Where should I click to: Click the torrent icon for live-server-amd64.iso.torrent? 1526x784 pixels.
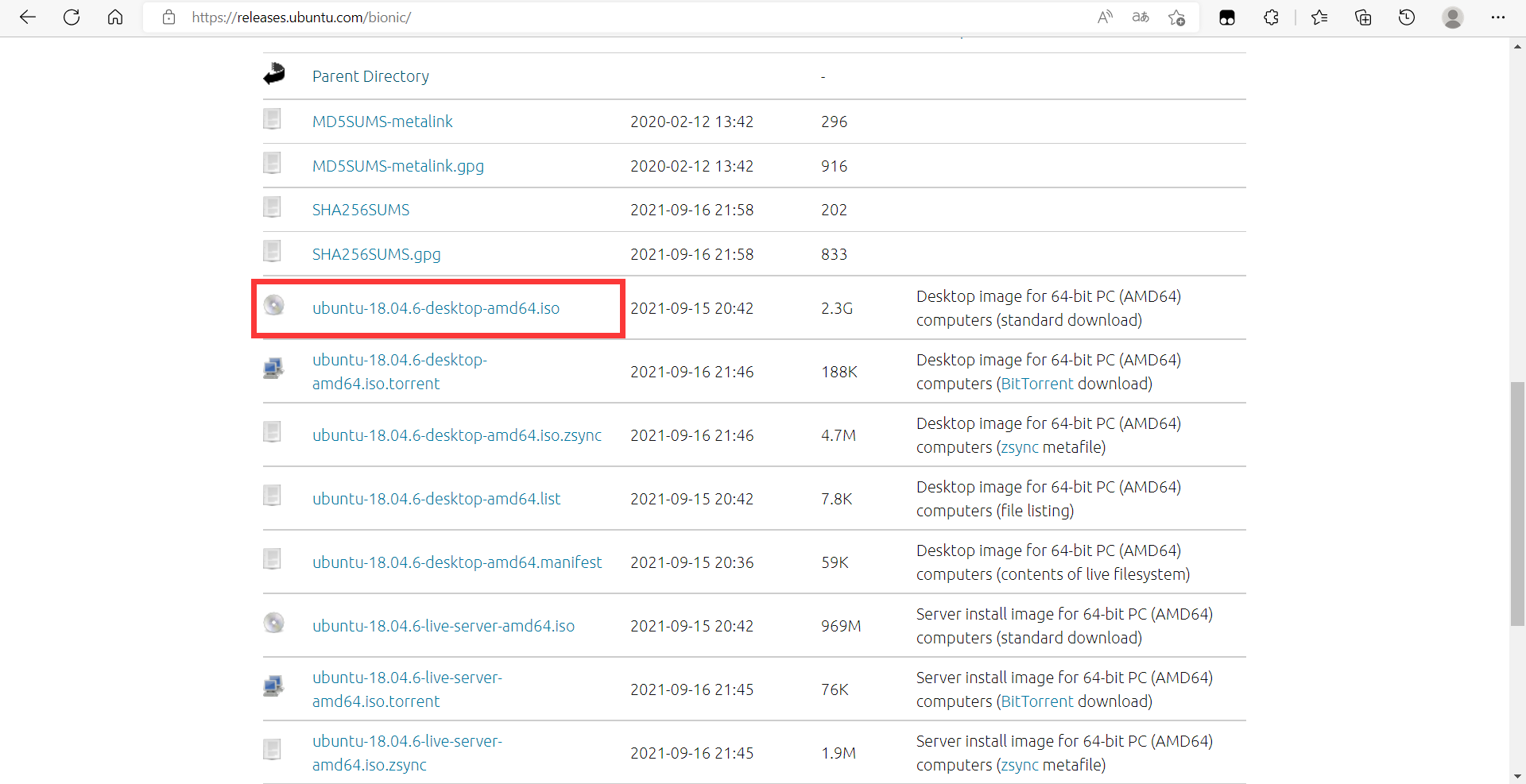[x=273, y=686]
